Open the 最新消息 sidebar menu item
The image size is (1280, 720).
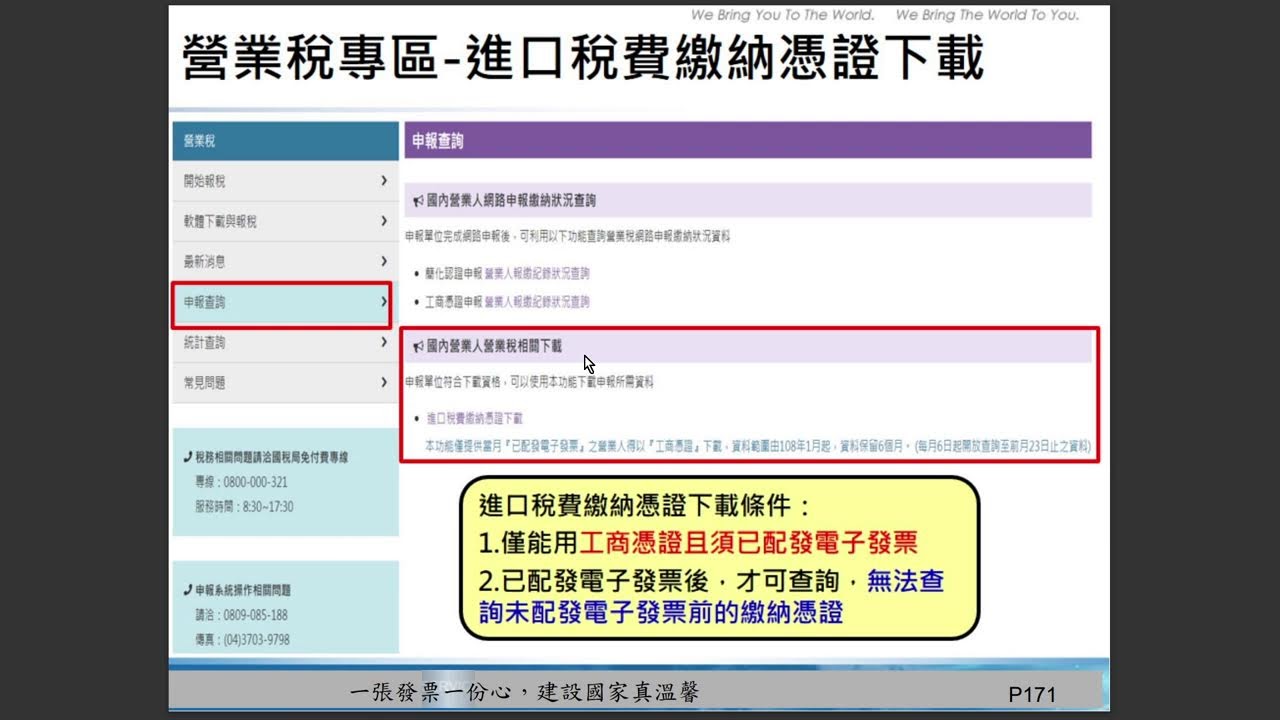tap(285, 261)
